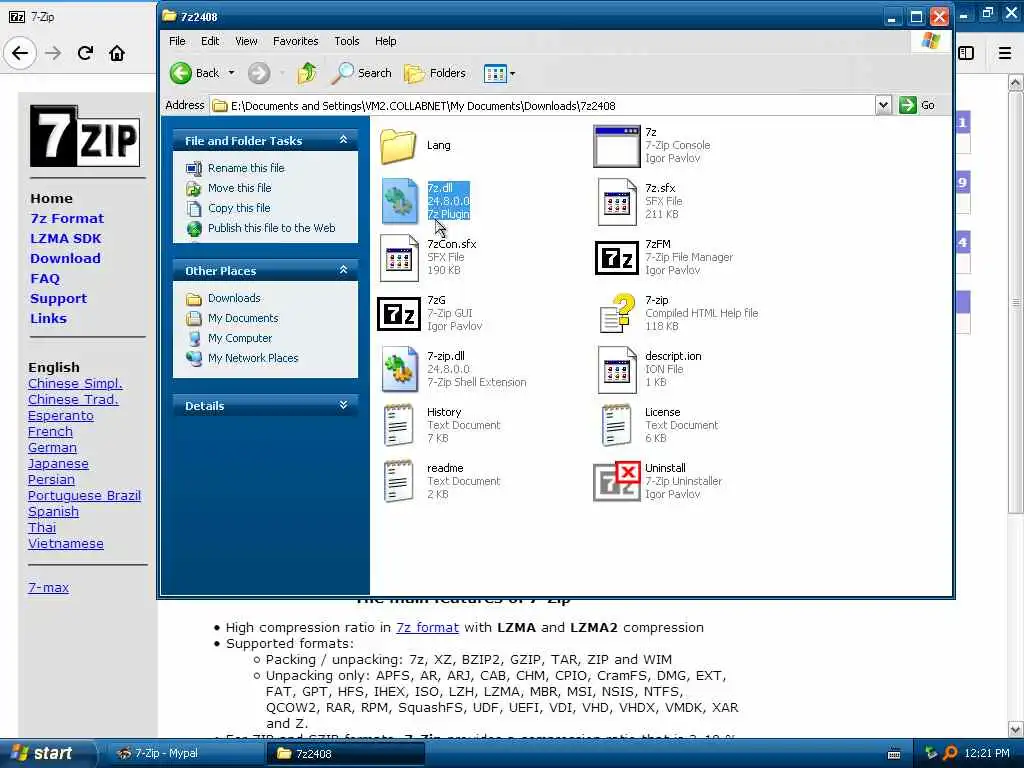The image size is (1024, 768).
Task: Open the File menu
Action: tap(177, 41)
